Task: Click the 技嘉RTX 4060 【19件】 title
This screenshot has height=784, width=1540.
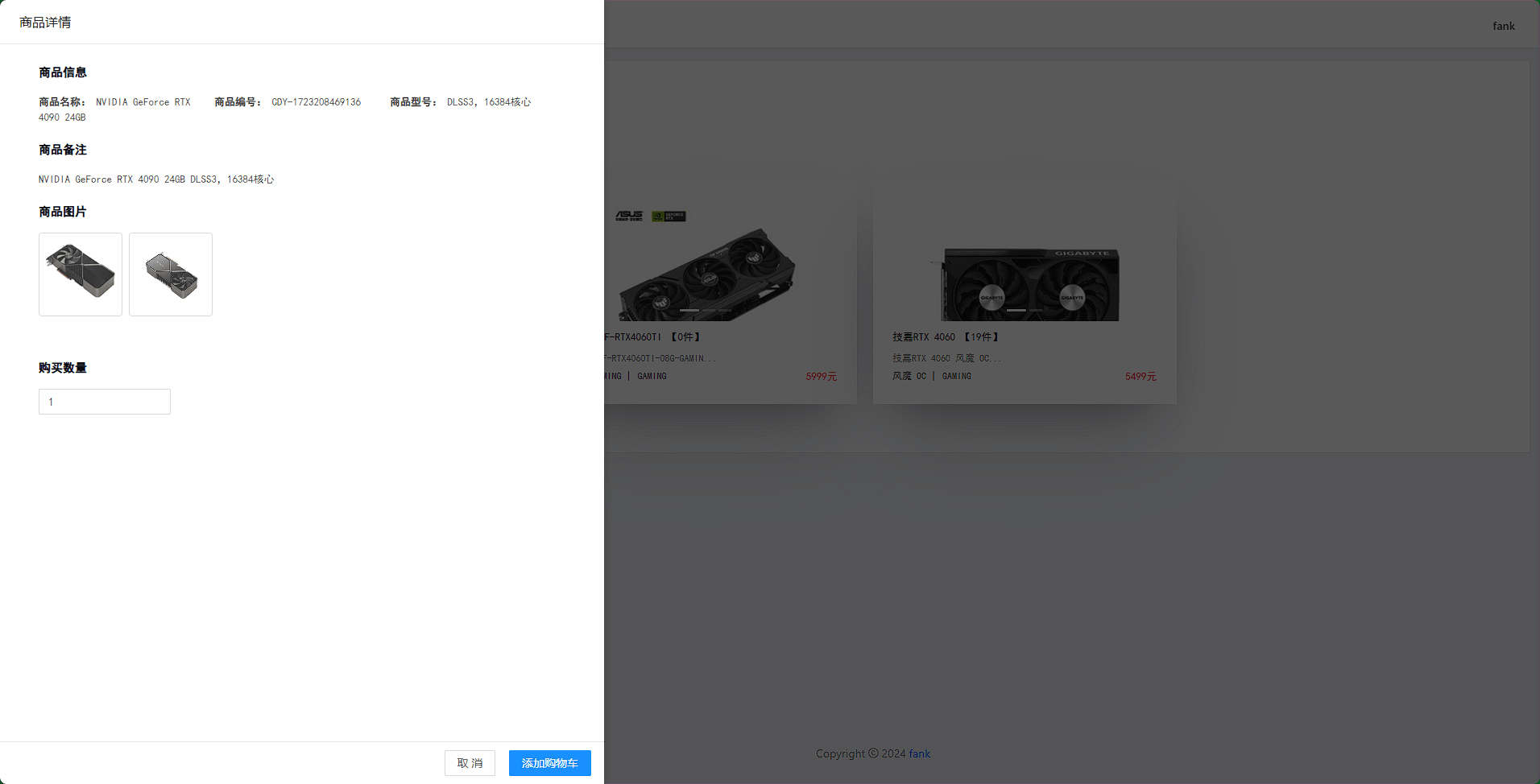Action: [946, 337]
